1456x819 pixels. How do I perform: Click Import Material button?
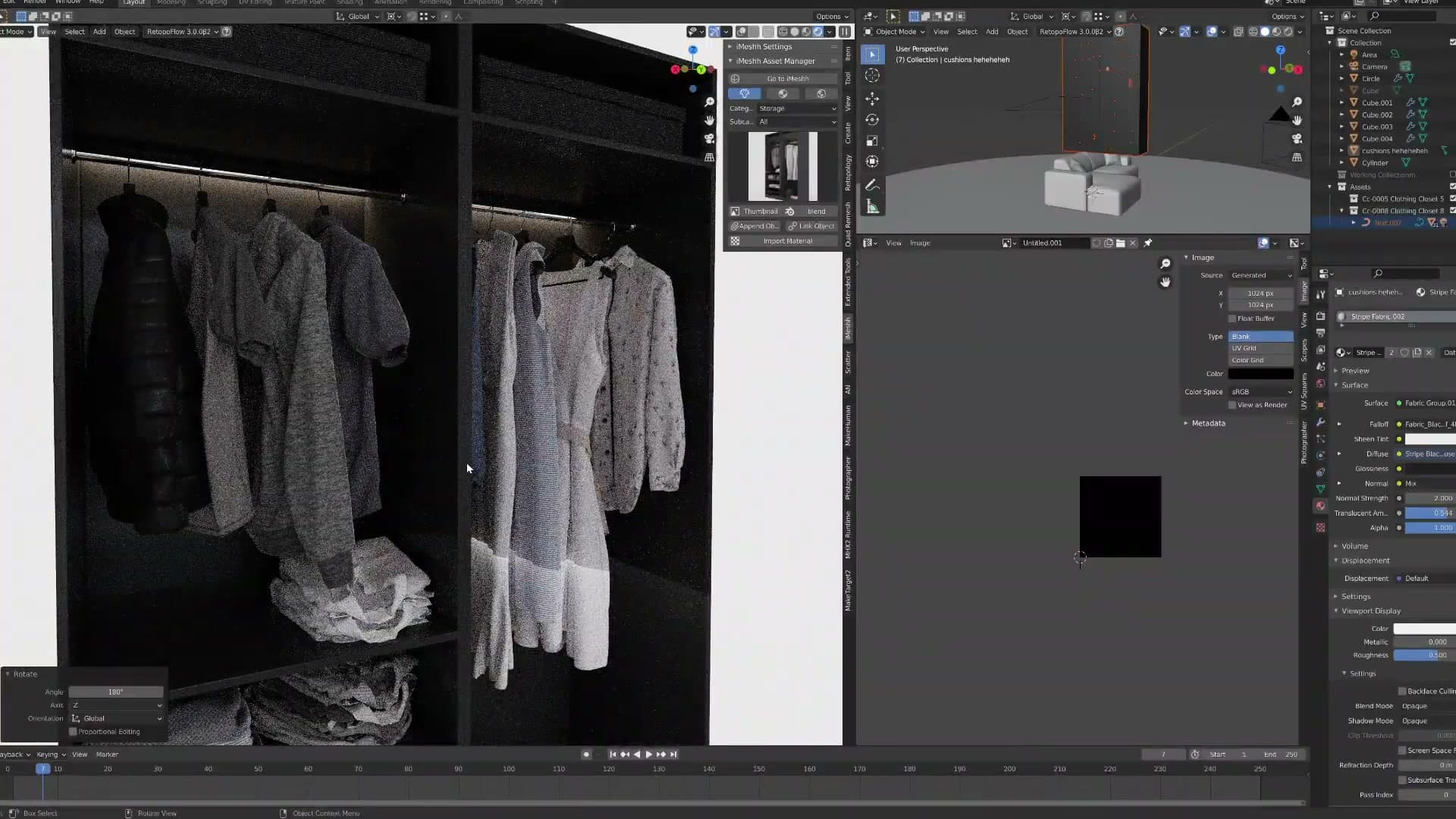click(783, 241)
